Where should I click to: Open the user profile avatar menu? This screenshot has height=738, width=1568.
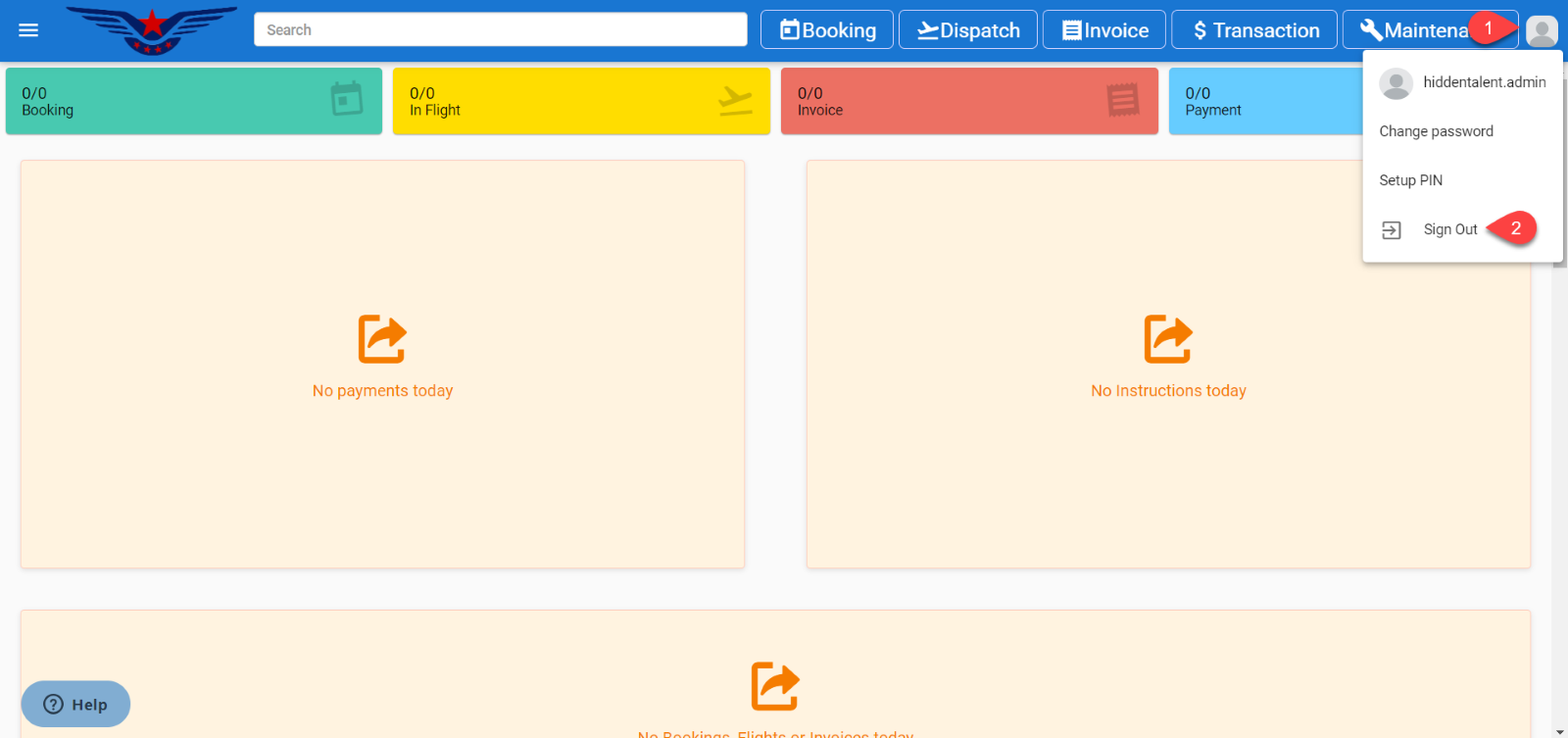click(x=1542, y=30)
